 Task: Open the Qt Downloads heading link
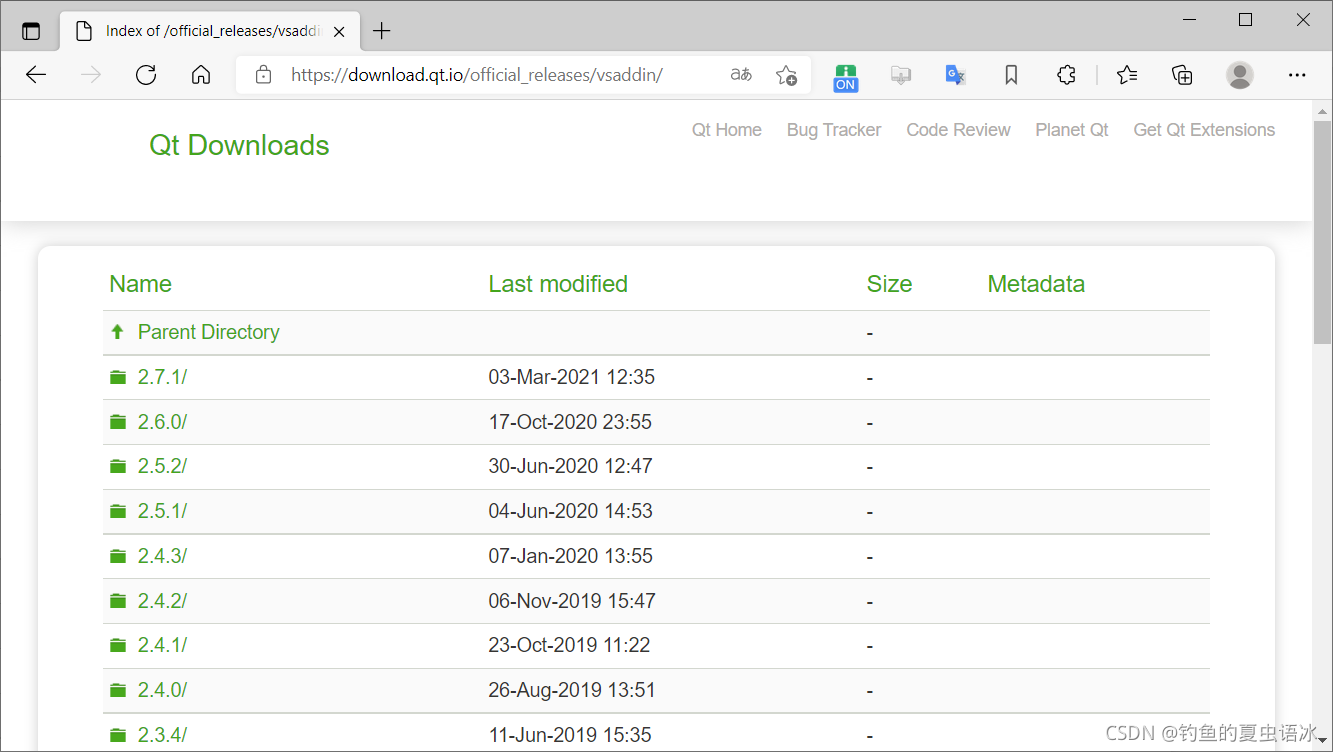239,145
